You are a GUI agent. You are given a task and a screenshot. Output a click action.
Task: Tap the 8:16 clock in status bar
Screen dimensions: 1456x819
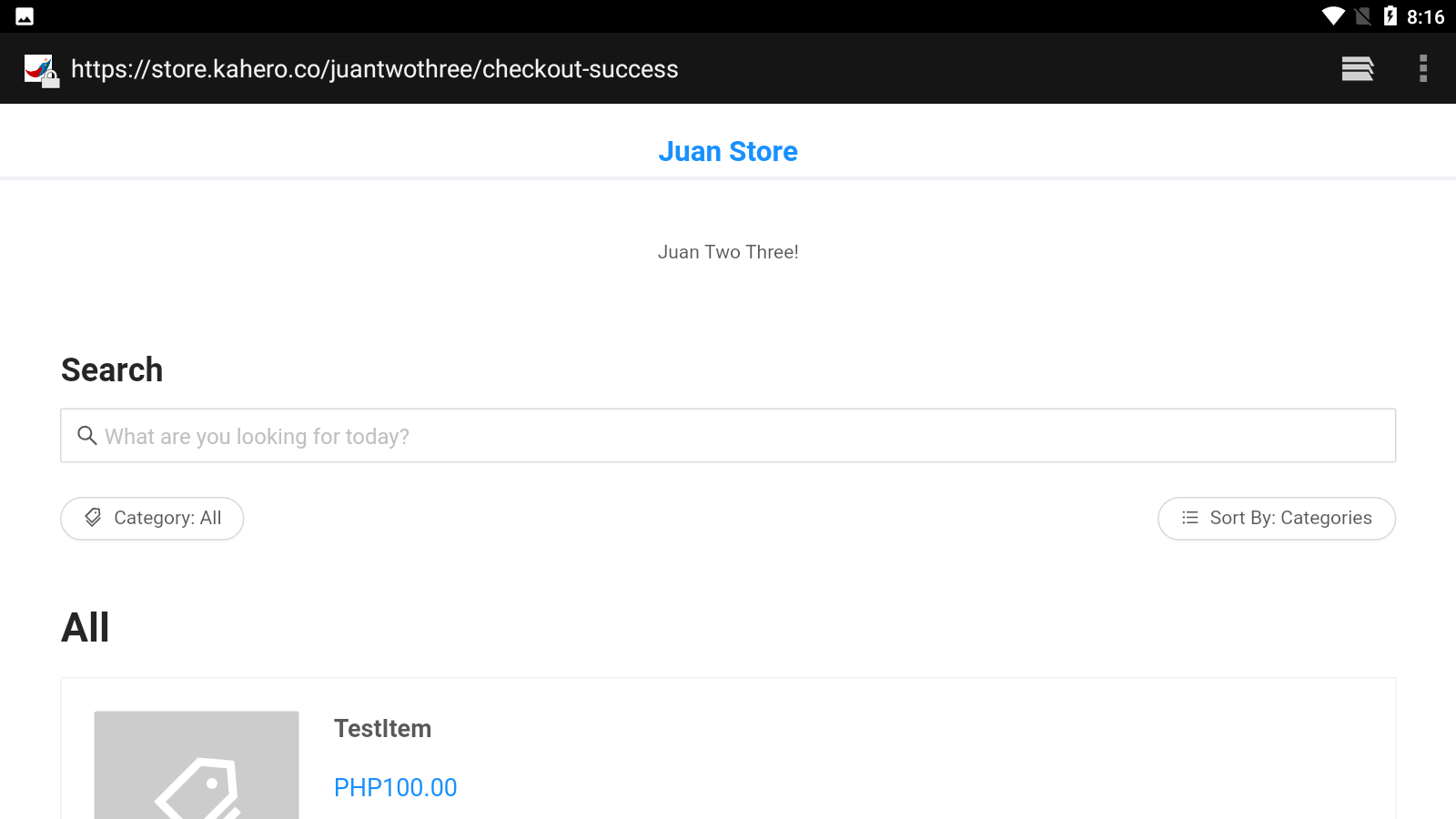click(1425, 16)
